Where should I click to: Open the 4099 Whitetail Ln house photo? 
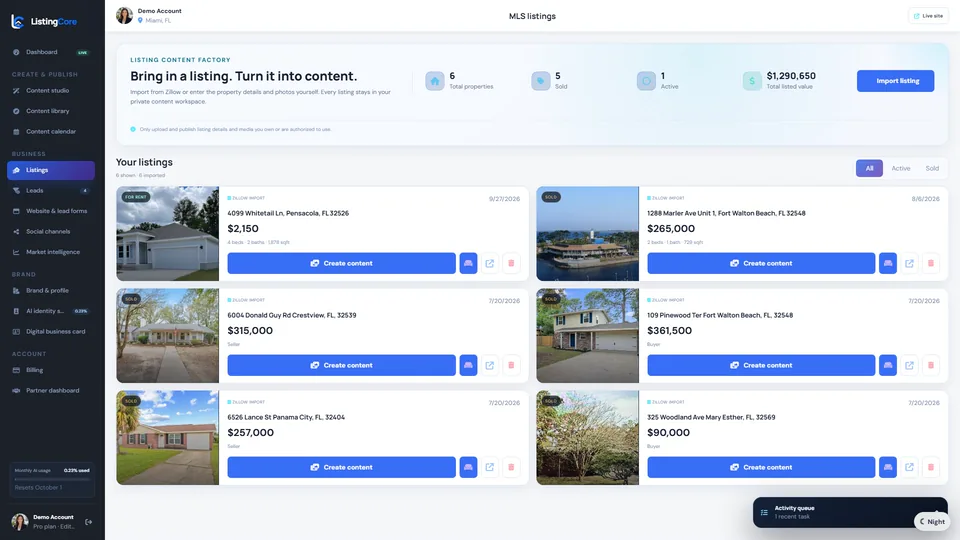(x=168, y=234)
